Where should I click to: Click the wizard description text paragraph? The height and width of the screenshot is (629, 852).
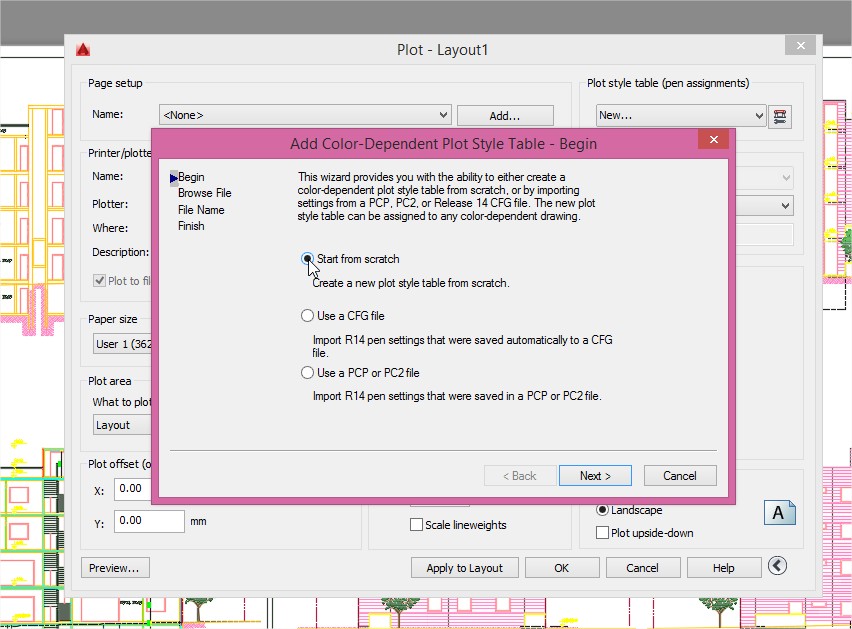pyautogui.click(x=446, y=197)
